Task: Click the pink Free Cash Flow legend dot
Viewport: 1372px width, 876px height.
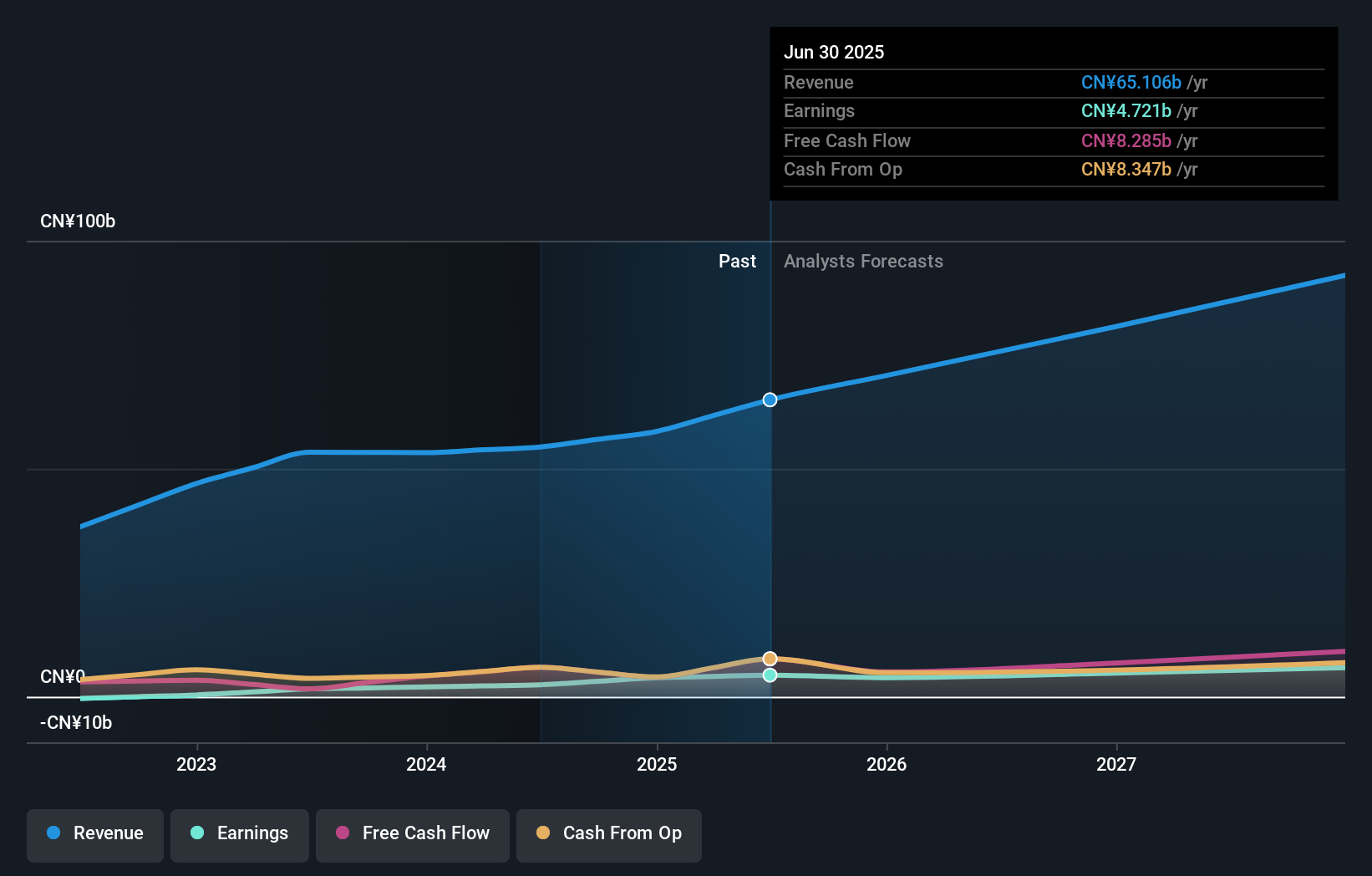Action: coord(342,833)
